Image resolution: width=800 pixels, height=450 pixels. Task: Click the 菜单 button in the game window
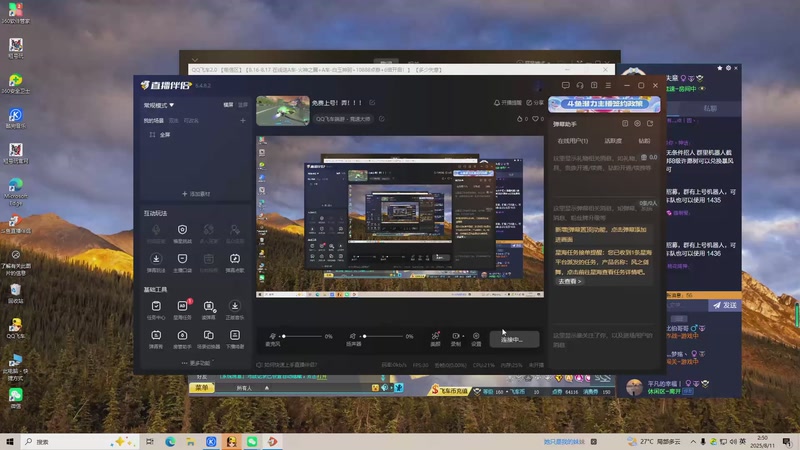pos(202,388)
